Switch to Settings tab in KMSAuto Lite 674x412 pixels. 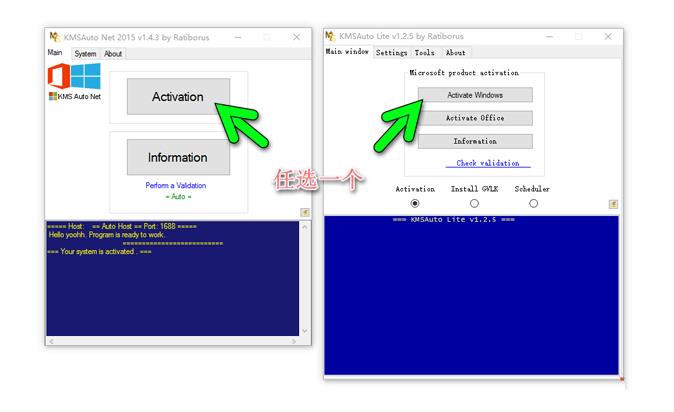click(391, 52)
